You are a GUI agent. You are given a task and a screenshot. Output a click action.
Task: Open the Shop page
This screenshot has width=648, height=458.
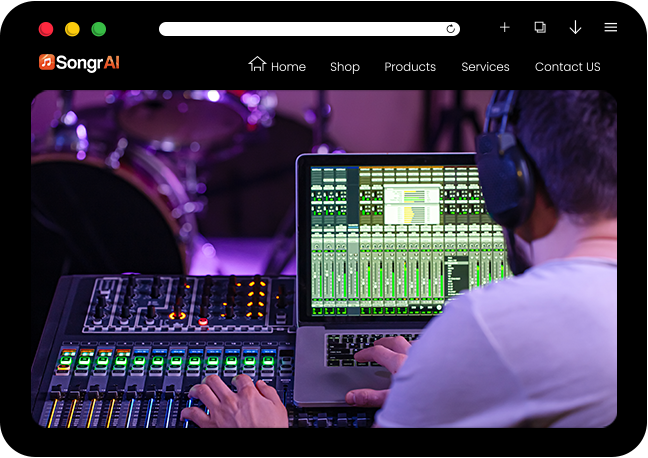coord(344,67)
